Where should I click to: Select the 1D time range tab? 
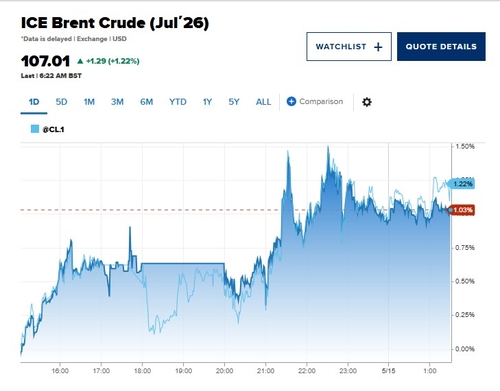coord(34,102)
